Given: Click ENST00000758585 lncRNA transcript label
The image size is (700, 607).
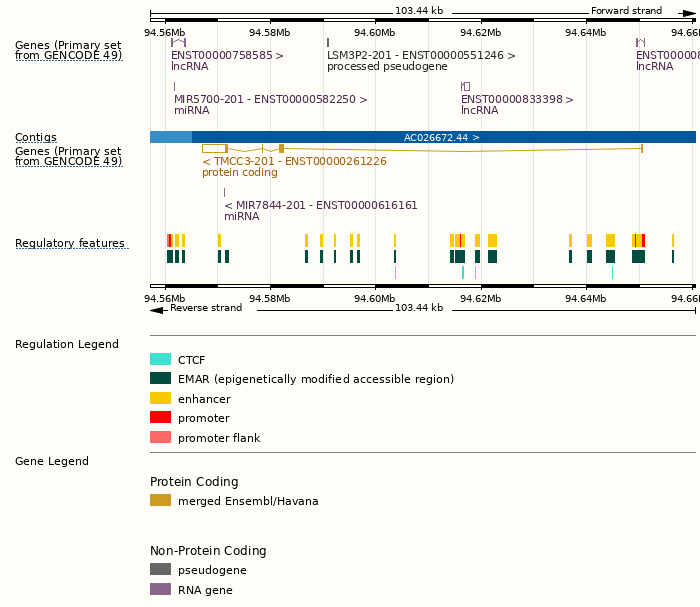Looking at the screenshot, I should point(227,55).
